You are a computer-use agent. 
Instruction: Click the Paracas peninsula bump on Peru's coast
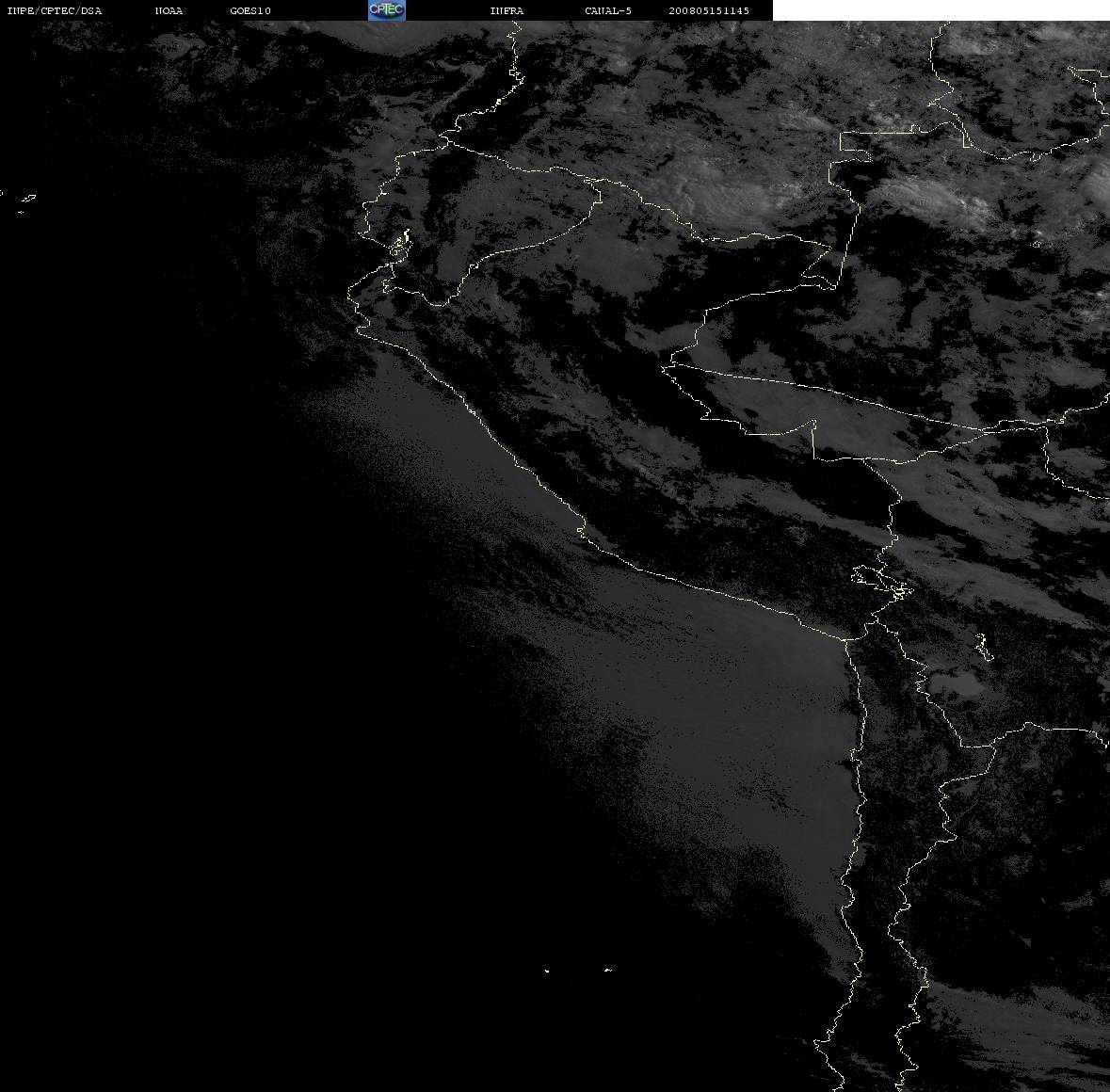point(581,531)
